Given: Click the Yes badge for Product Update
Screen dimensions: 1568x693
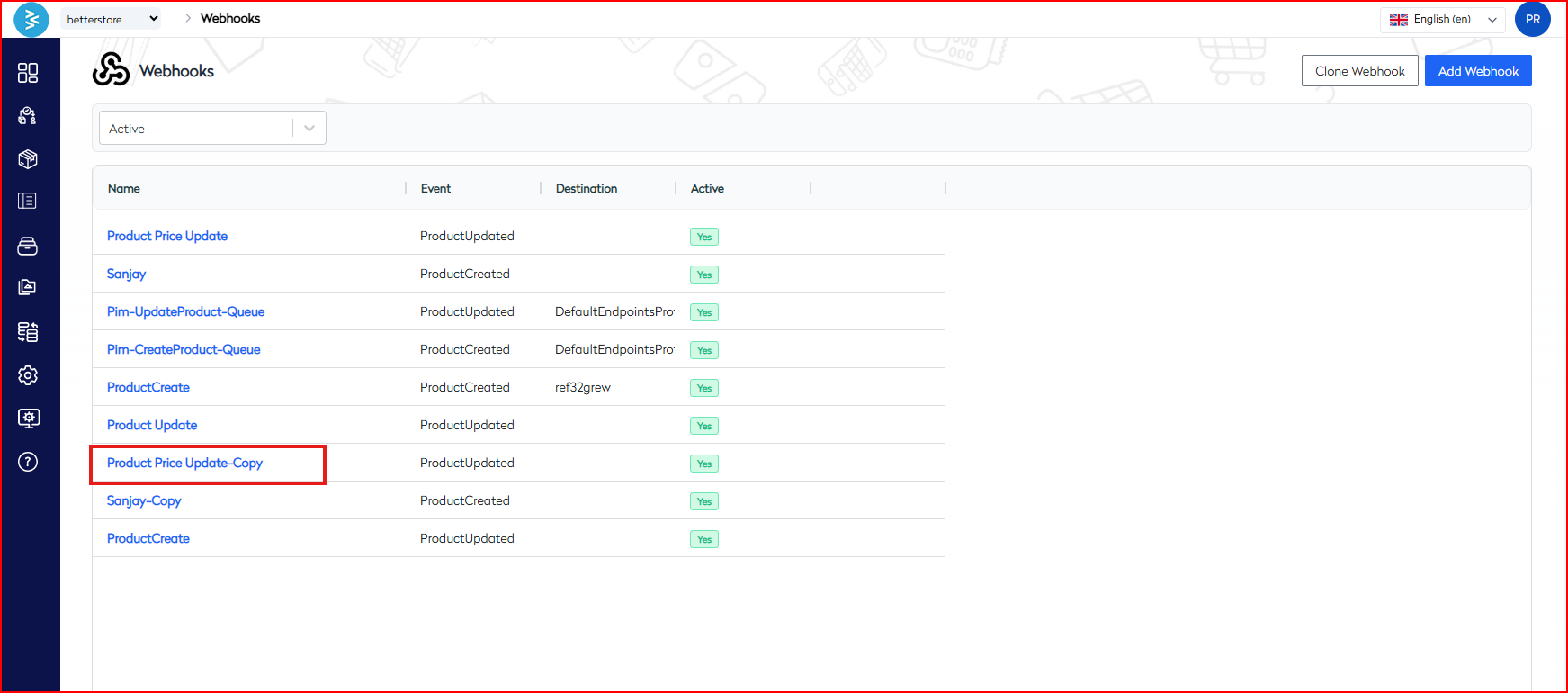Looking at the screenshot, I should click(x=703, y=426).
